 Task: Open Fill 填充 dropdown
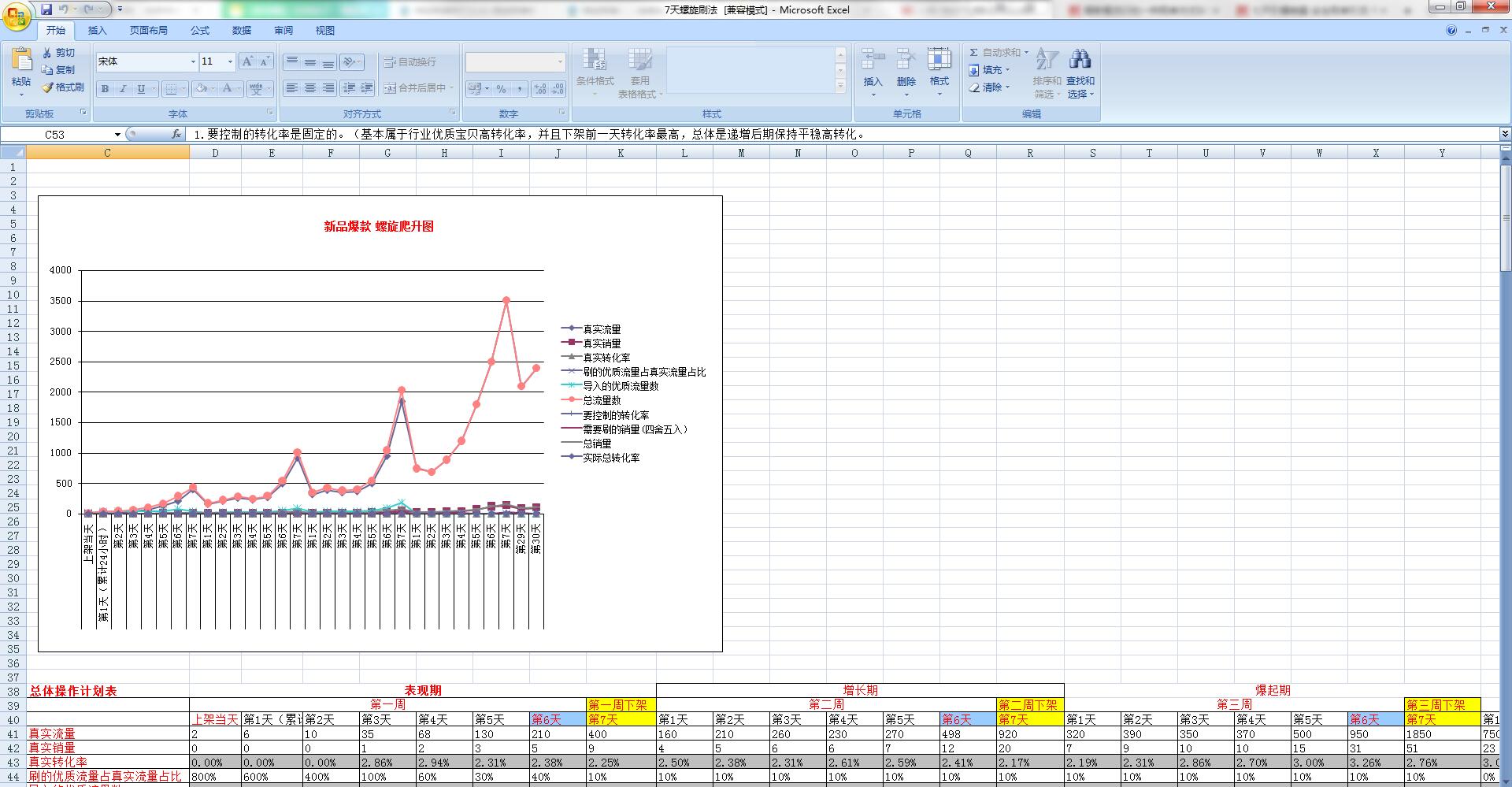click(991, 70)
